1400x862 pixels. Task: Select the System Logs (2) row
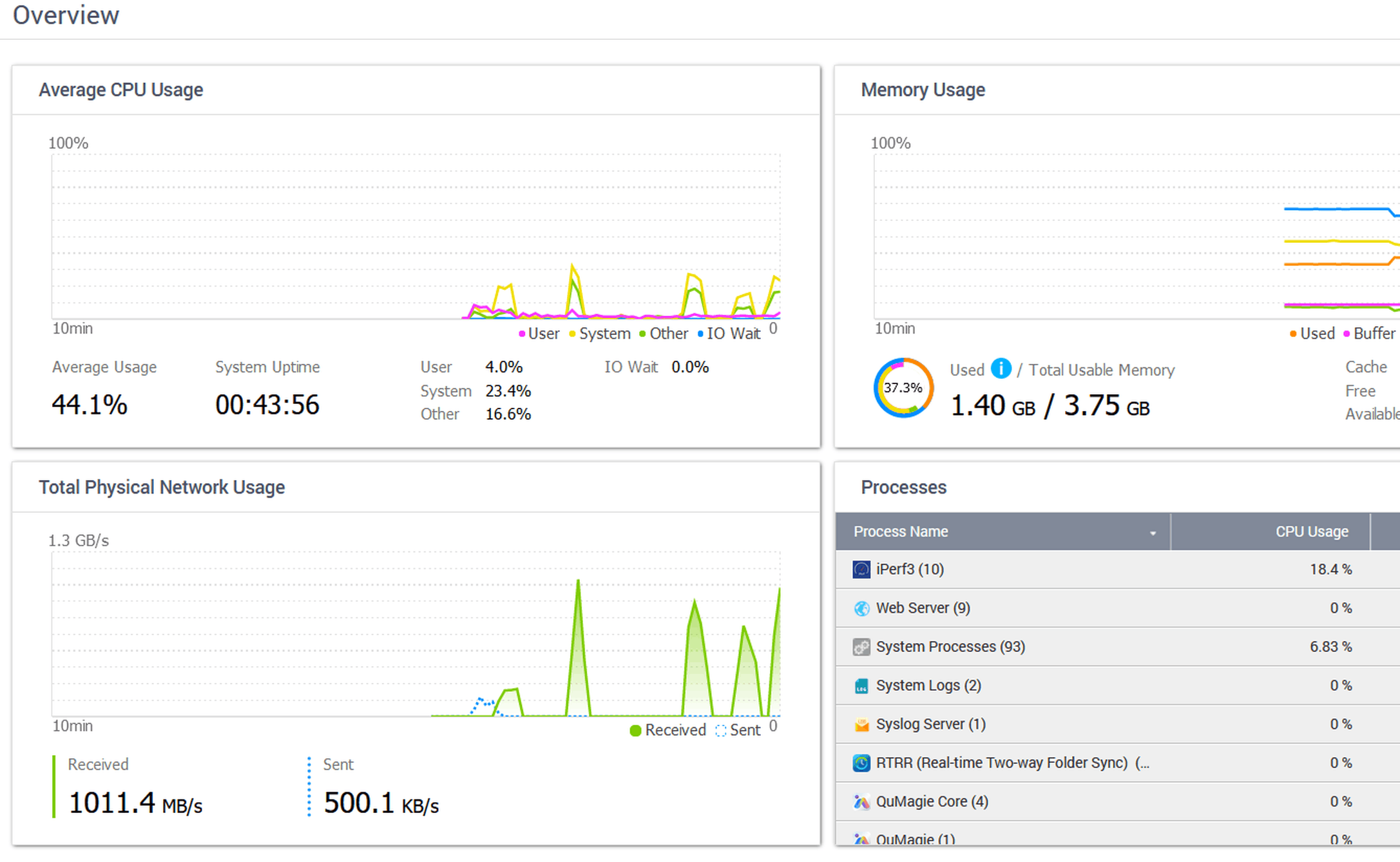(1117, 685)
